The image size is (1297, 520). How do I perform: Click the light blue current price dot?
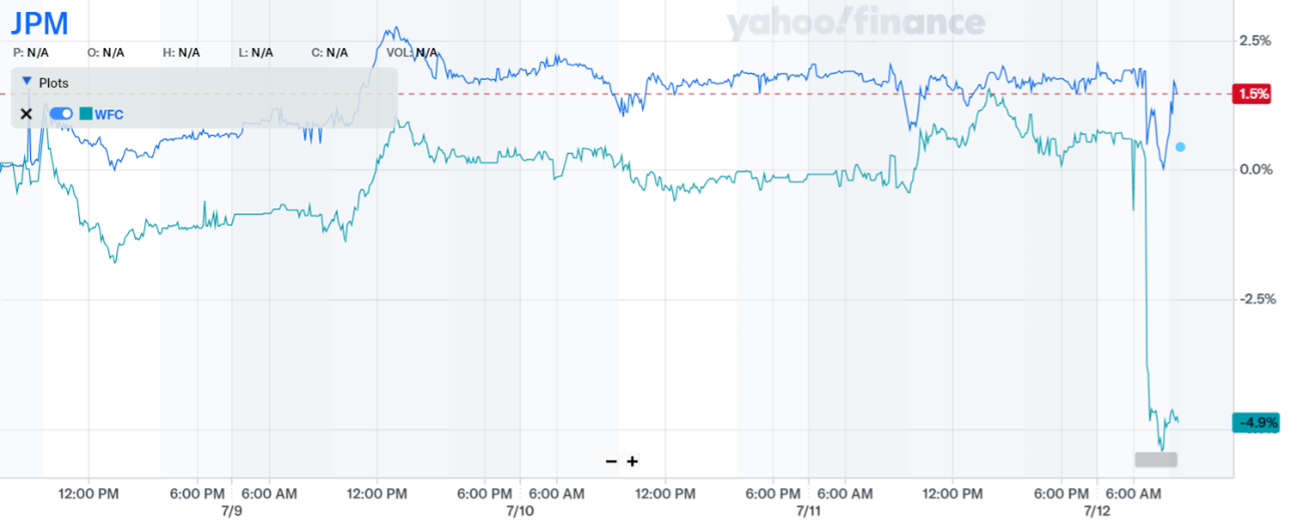pos(1181,147)
